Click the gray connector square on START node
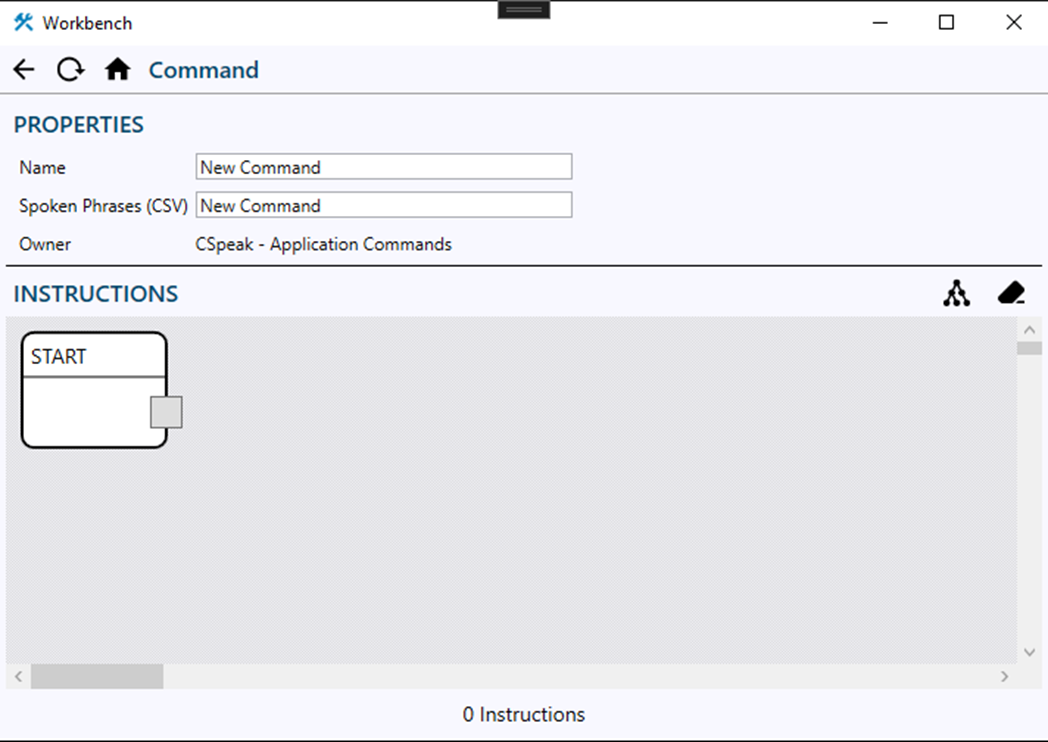 [166, 412]
